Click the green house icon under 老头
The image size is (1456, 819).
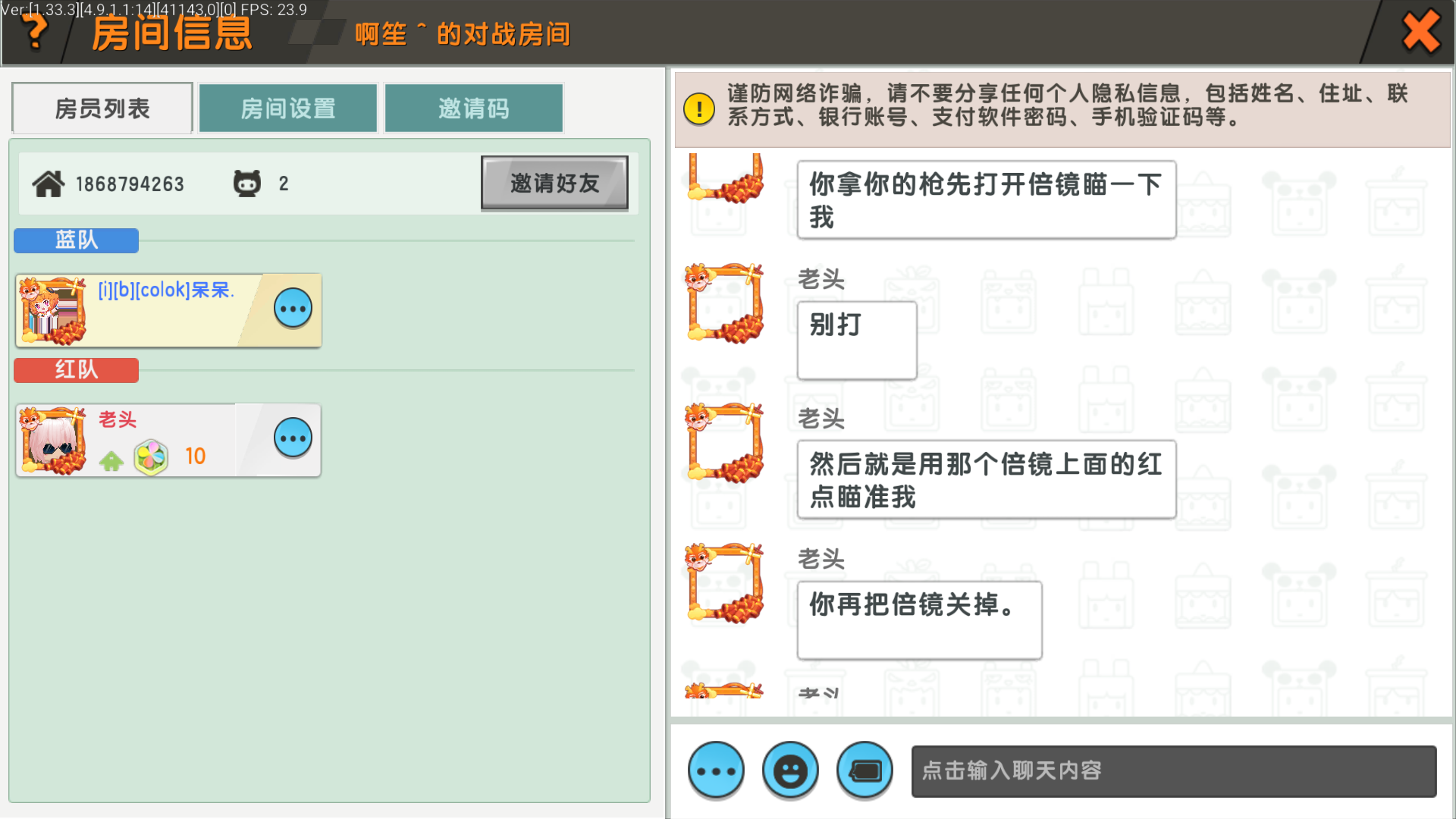pyautogui.click(x=111, y=460)
